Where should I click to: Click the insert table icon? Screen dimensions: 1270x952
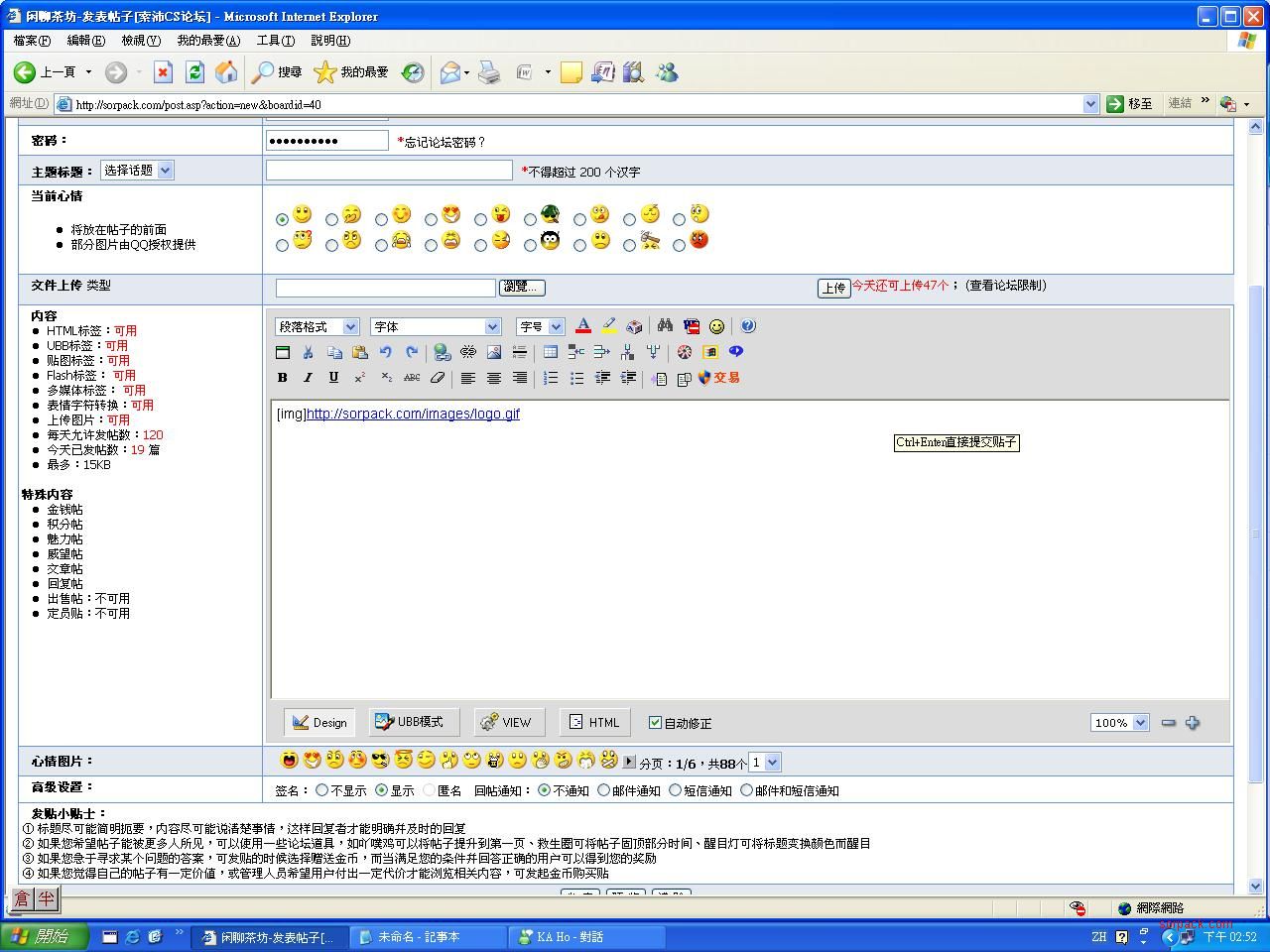[x=550, y=352]
